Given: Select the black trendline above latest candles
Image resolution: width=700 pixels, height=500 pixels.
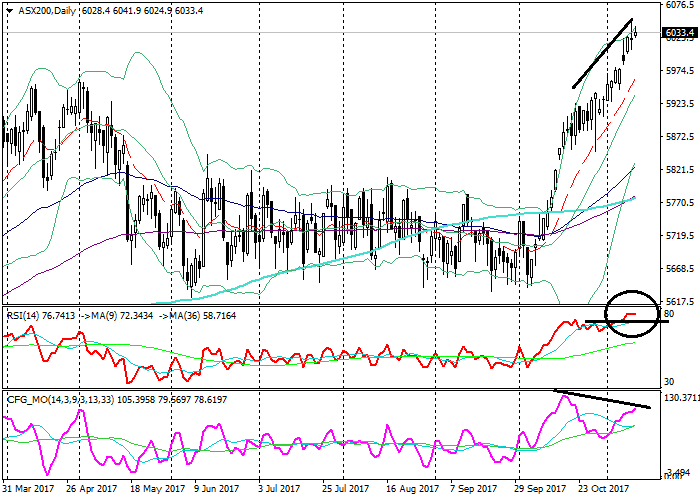Looking at the screenshot, I should pos(602,53).
